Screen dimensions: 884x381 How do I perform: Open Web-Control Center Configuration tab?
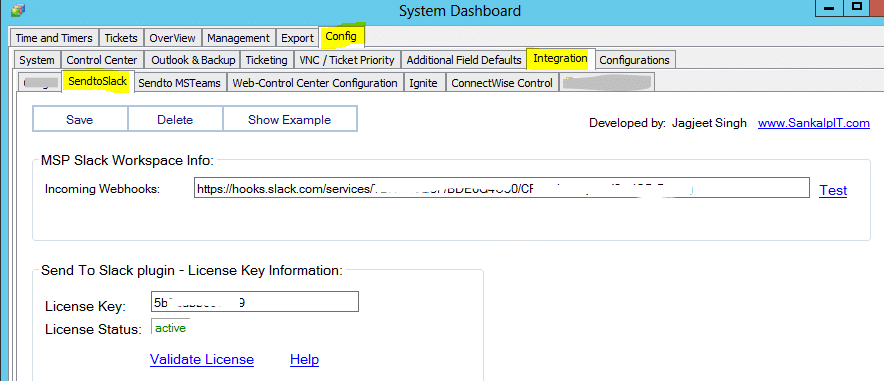tap(315, 83)
